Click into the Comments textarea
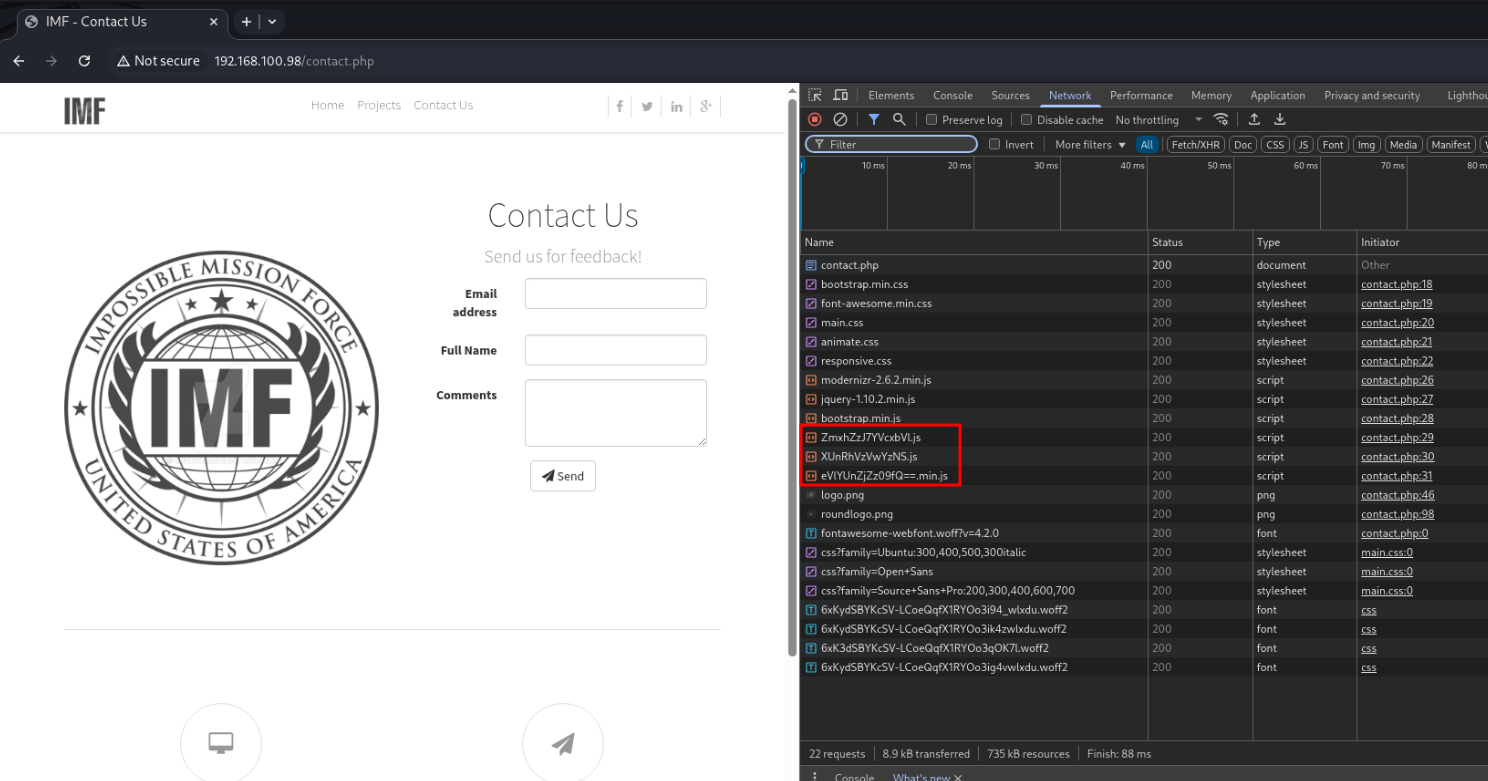Image resolution: width=1488 pixels, height=781 pixels. coord(616,412)
